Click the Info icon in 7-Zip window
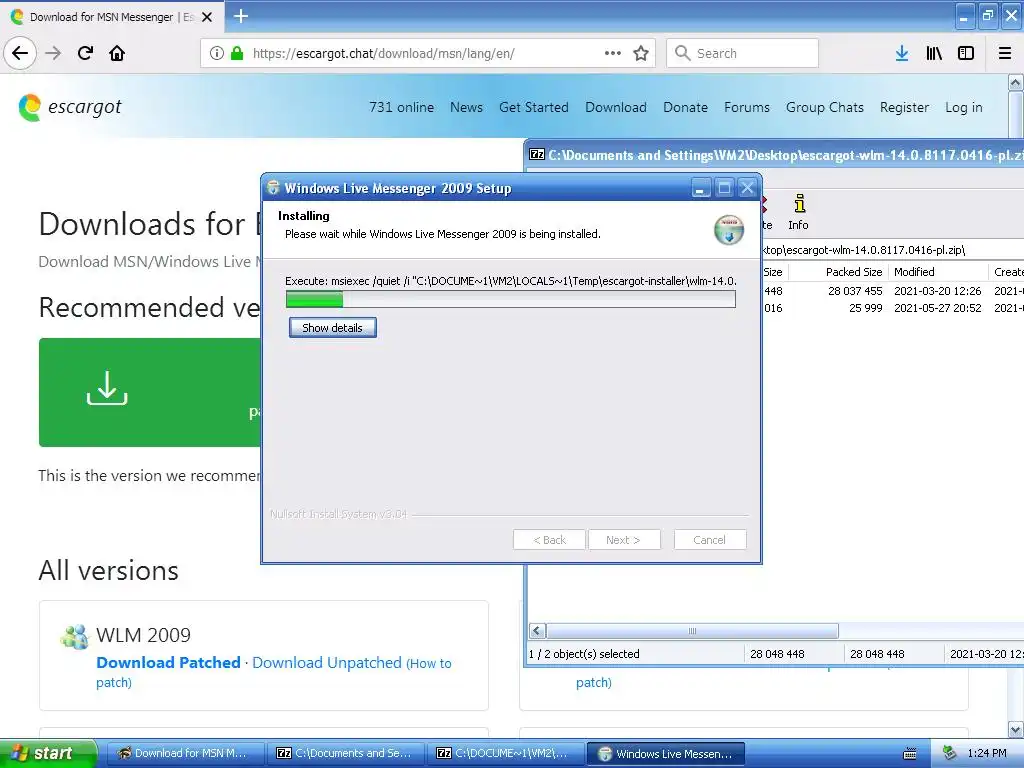 click(798, 212)
